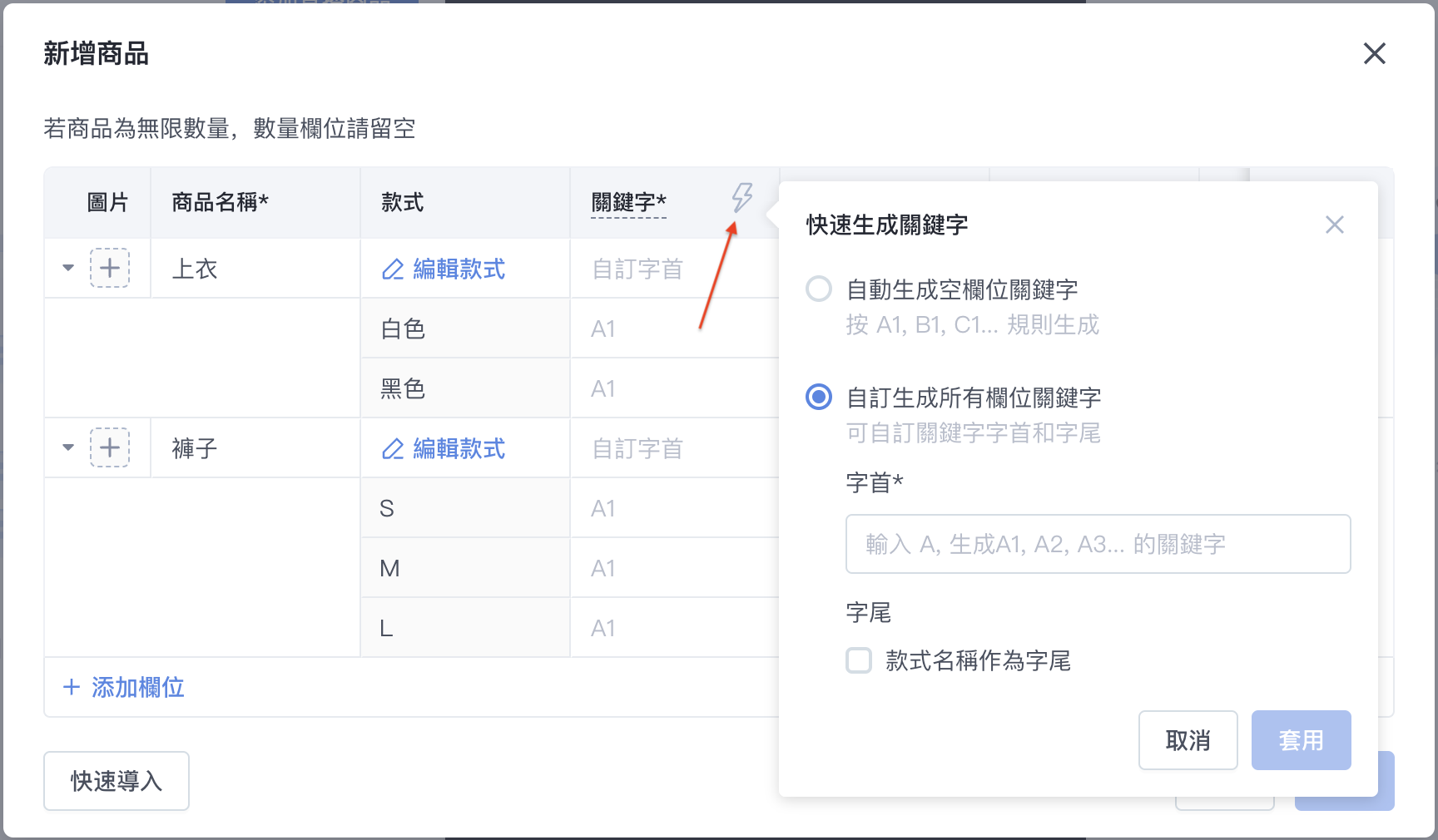Add image for 褲子 row
This screenshot has width=1438, height=840.
(110, 447)
